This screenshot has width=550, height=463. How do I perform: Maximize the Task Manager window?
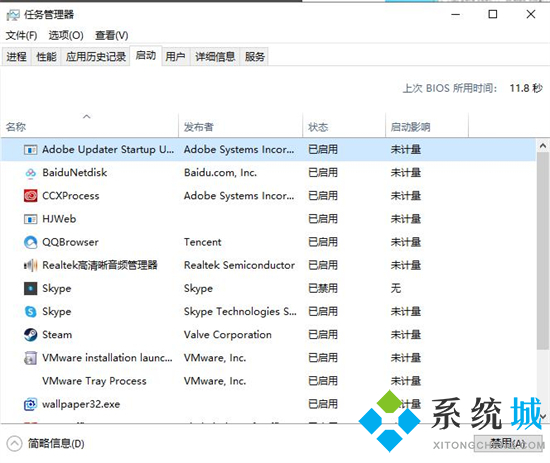point(493,15)
